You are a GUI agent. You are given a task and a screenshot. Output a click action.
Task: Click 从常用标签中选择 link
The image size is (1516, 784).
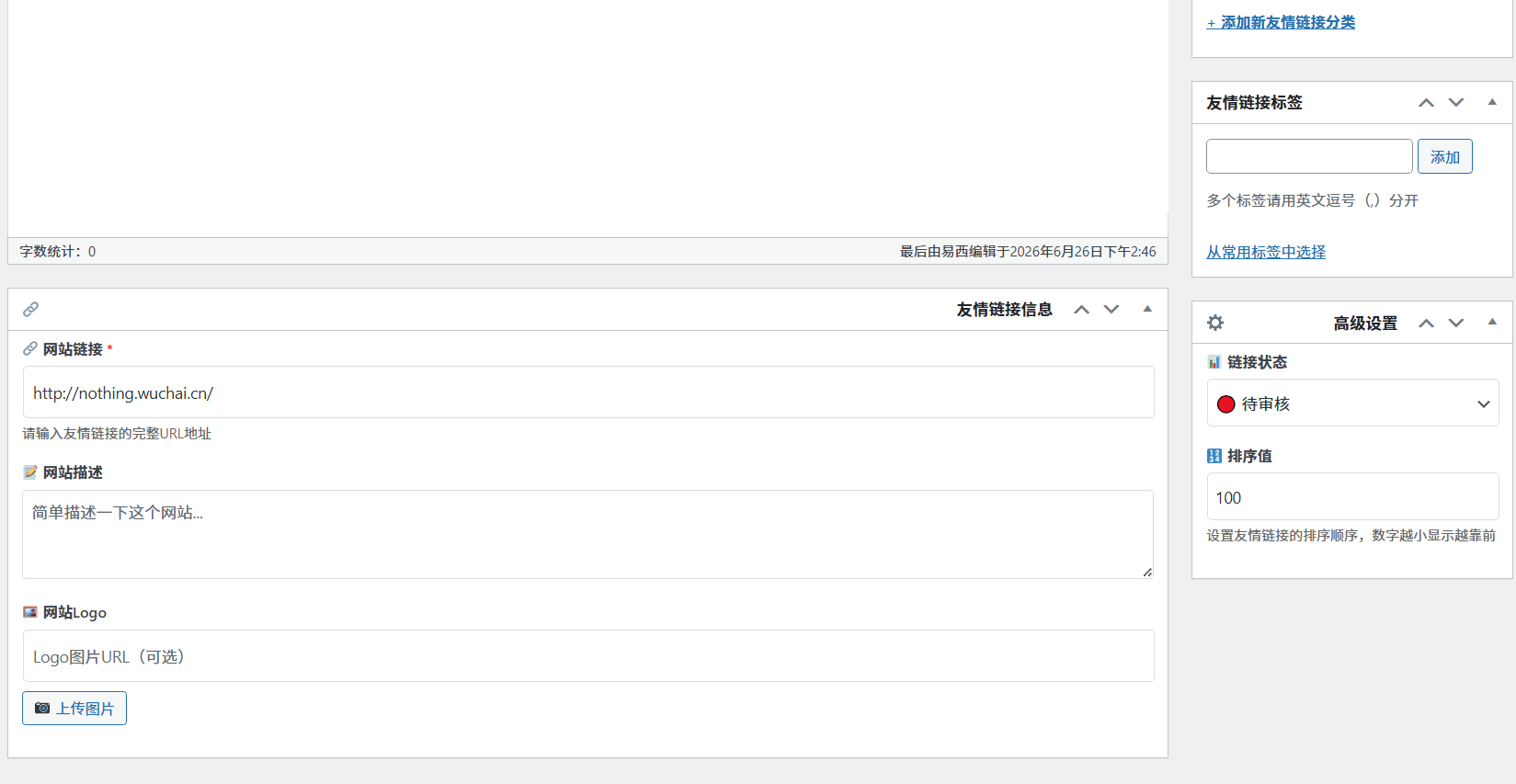pos(1266,252)
